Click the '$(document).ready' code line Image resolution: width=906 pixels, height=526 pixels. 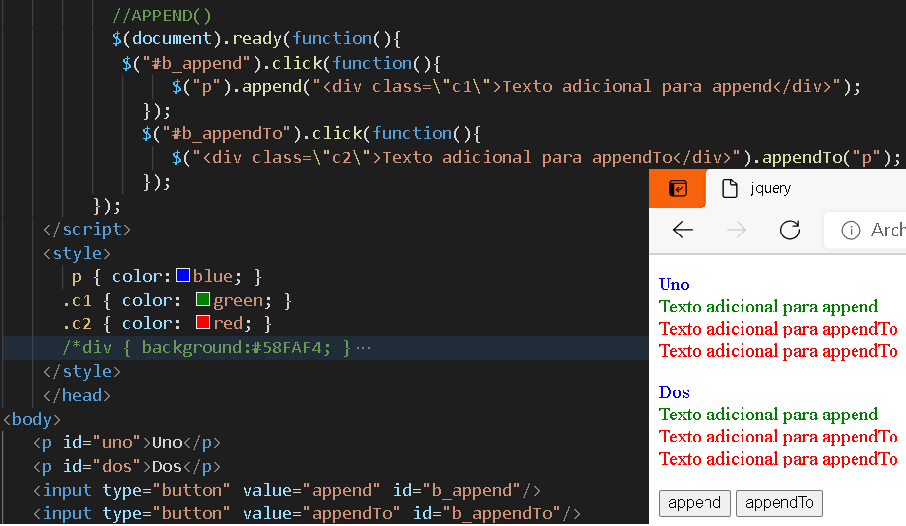tap(256, 39)
